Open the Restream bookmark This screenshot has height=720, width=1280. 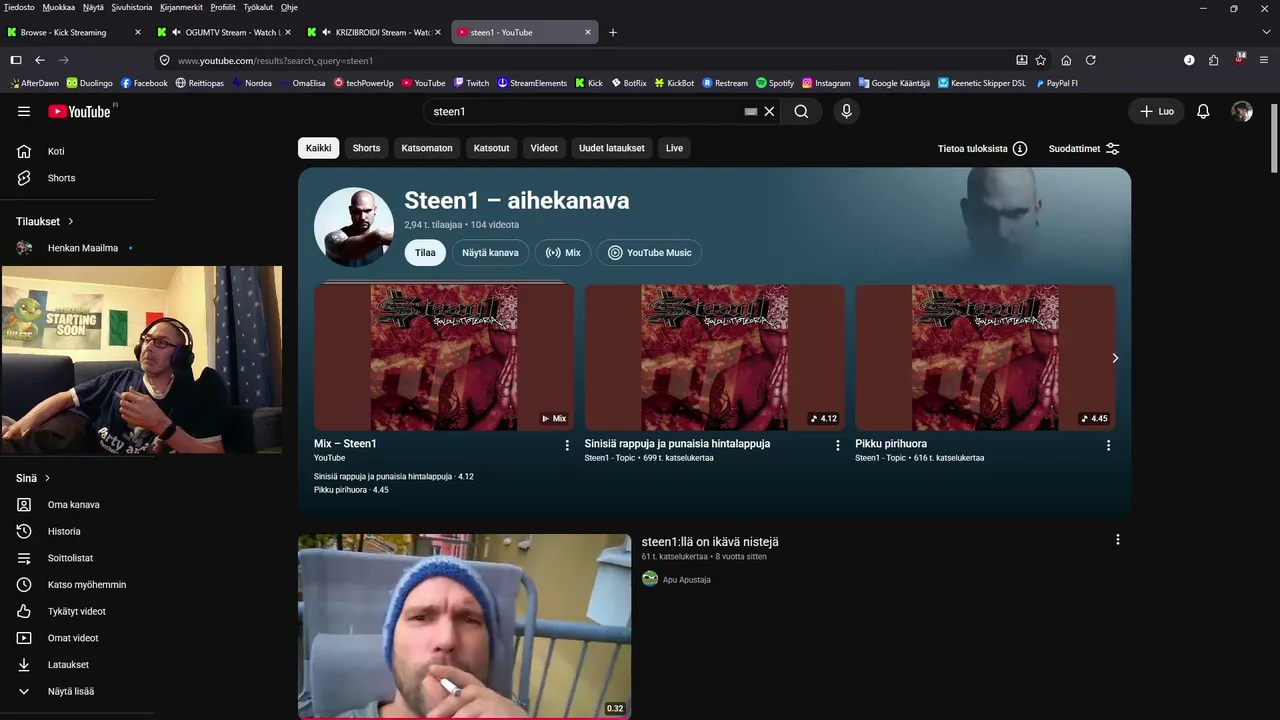725,83
